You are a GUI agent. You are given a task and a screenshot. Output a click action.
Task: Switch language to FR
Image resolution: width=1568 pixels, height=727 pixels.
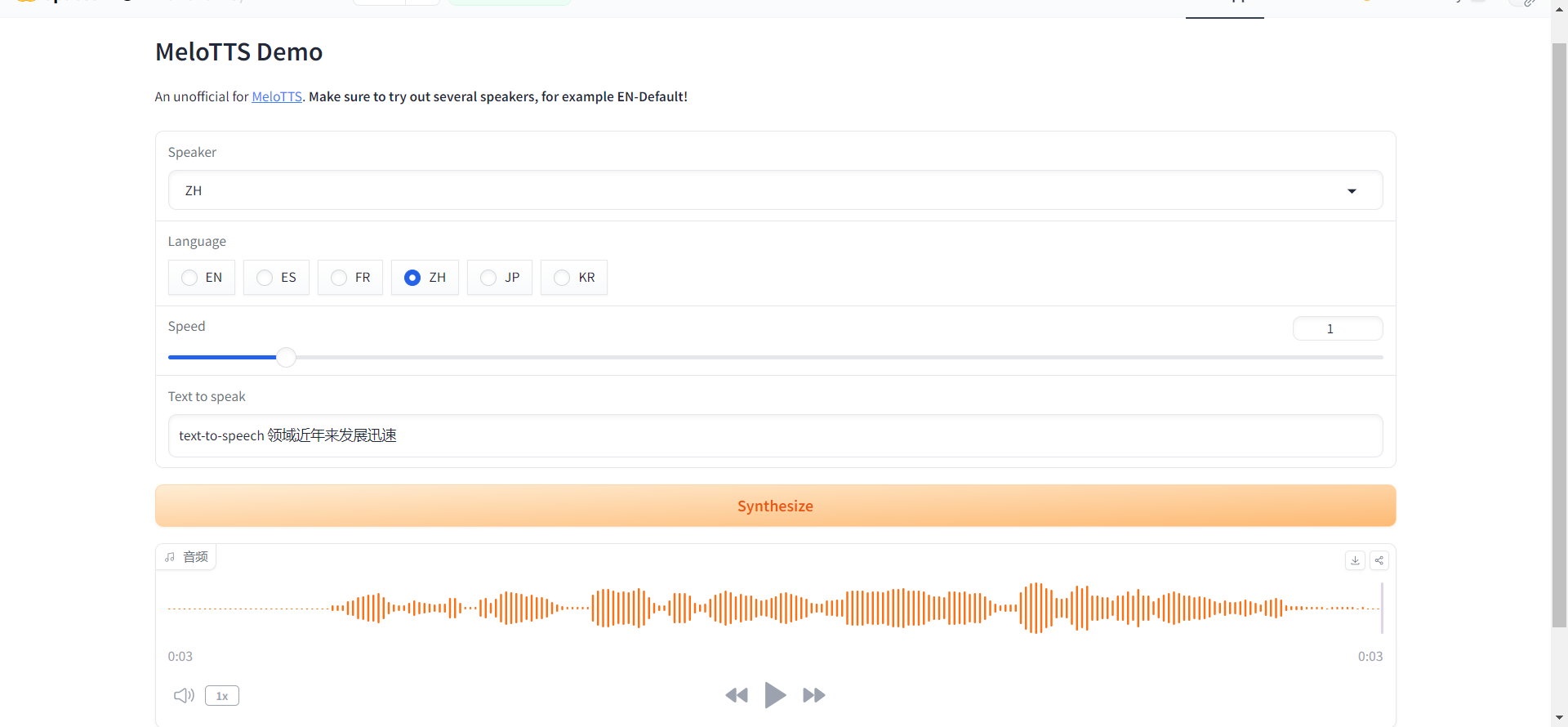pos(339,278)
